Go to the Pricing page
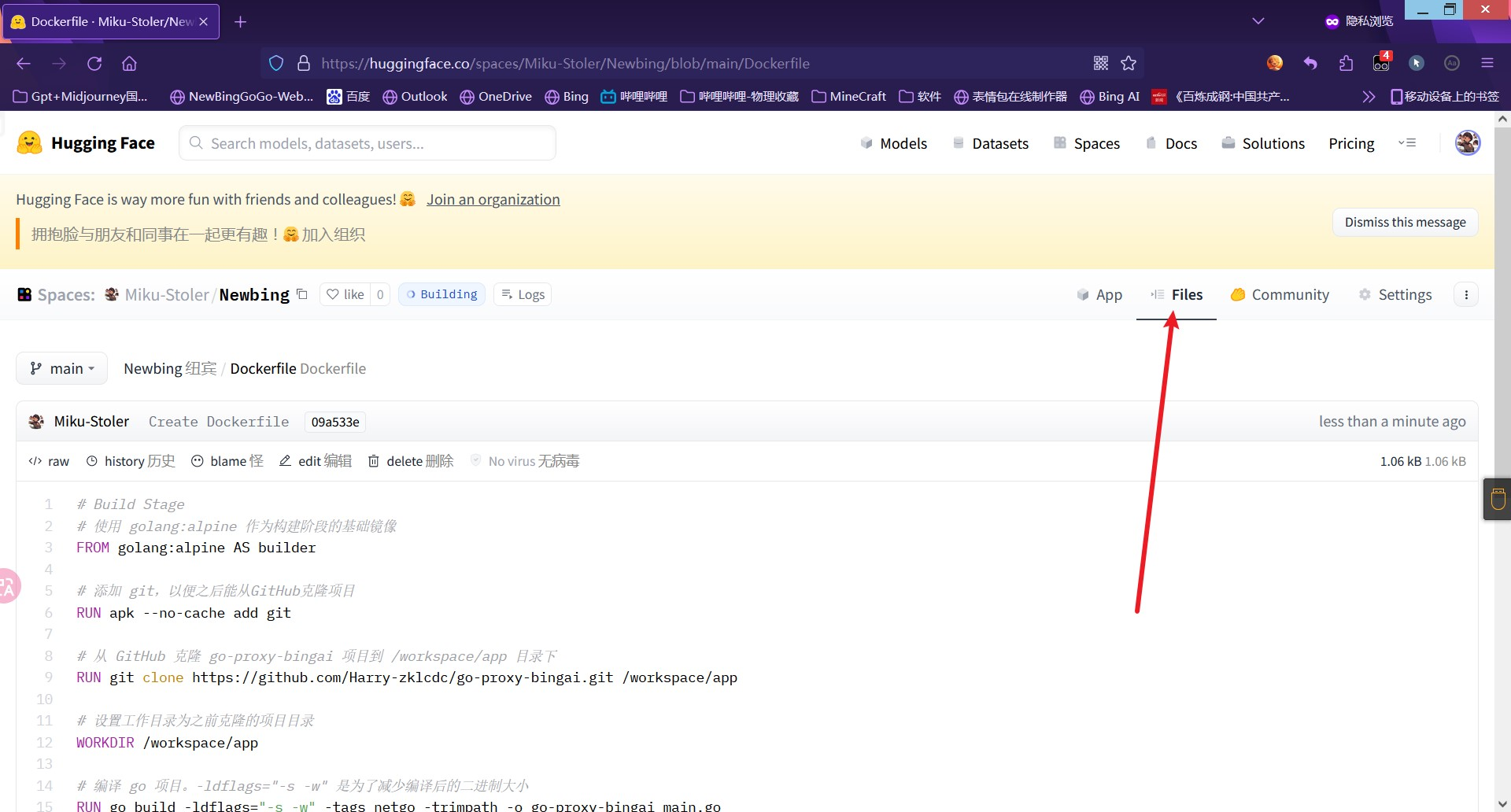The width and height of the screenshot is (1511, 812). (x=1351, y=143)
